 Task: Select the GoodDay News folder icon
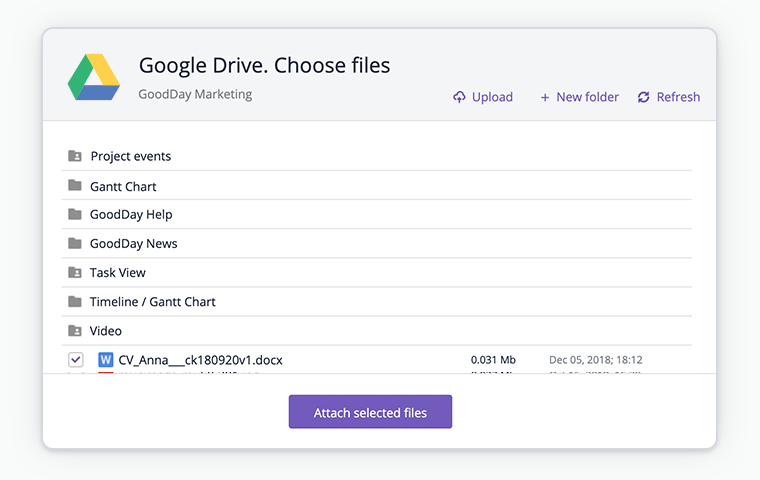pyautogui.click(x=75, y=243)
